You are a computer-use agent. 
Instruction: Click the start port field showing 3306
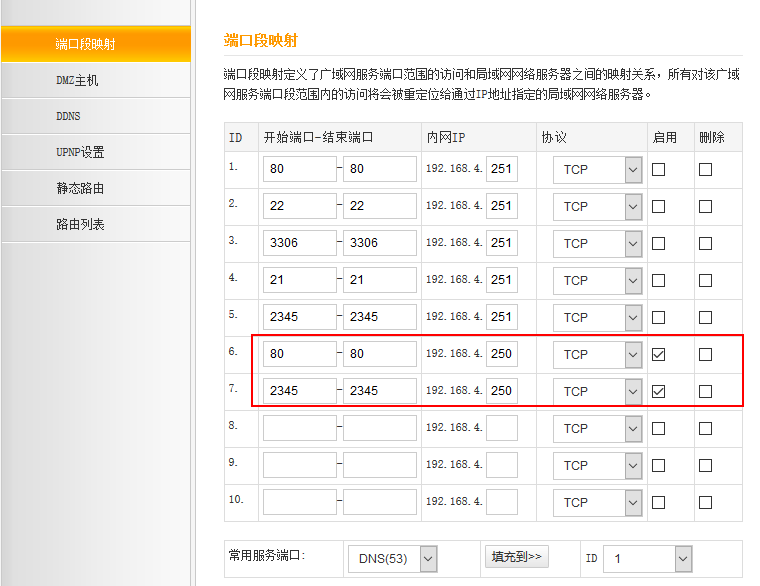click(300, 243)
